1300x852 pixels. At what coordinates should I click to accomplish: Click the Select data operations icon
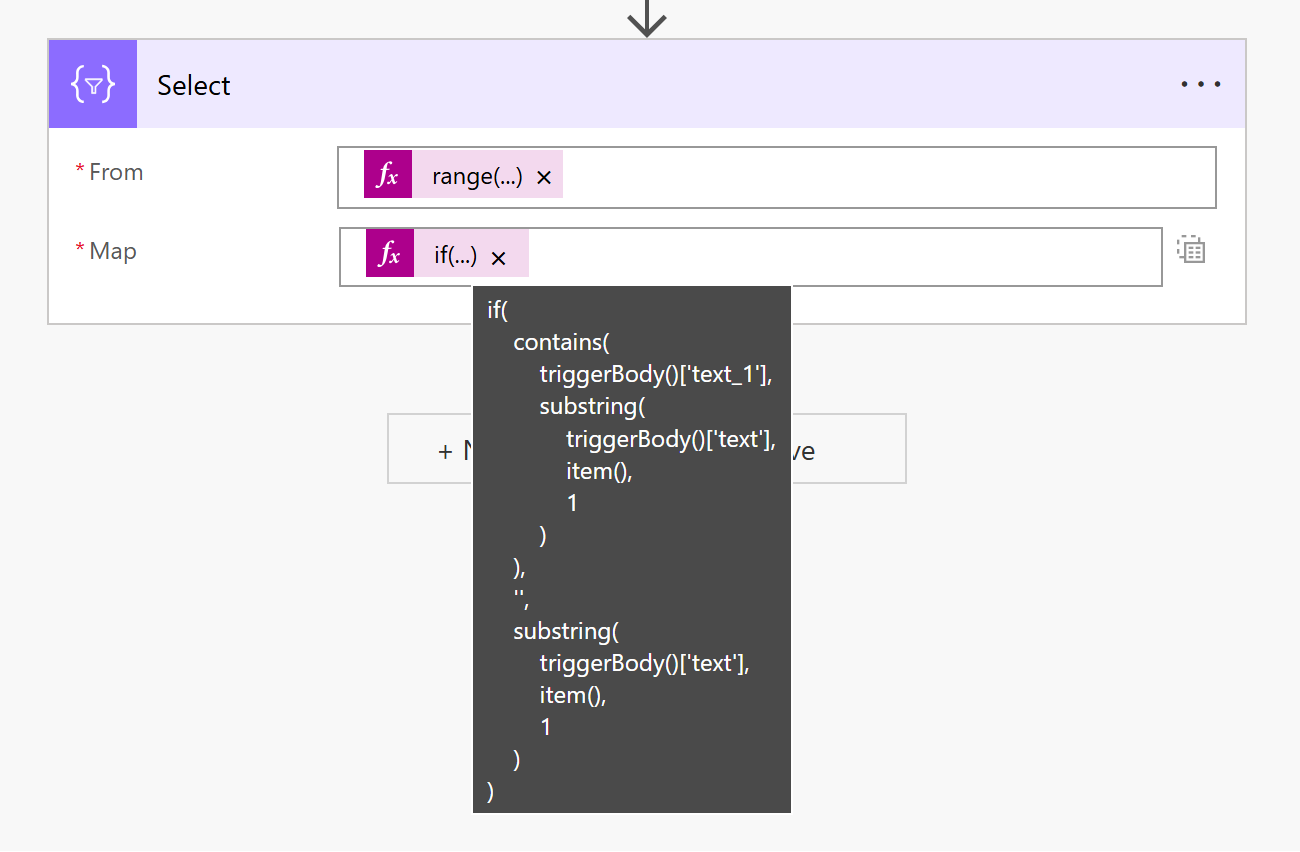(x=92, y=84)
